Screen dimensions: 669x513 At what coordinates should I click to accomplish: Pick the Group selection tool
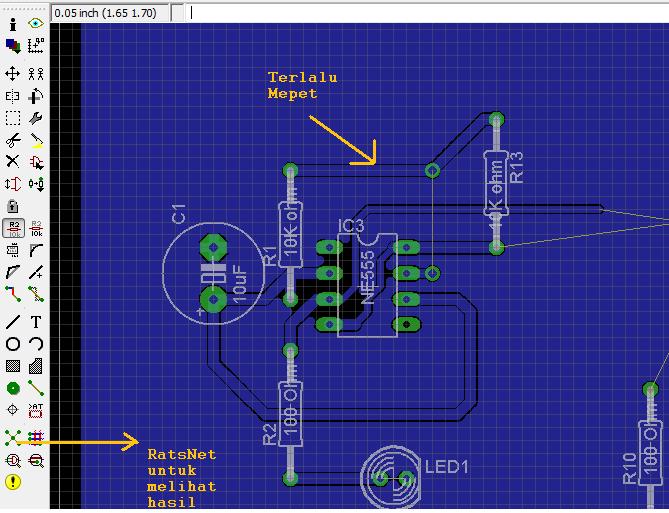click(13, 119)
